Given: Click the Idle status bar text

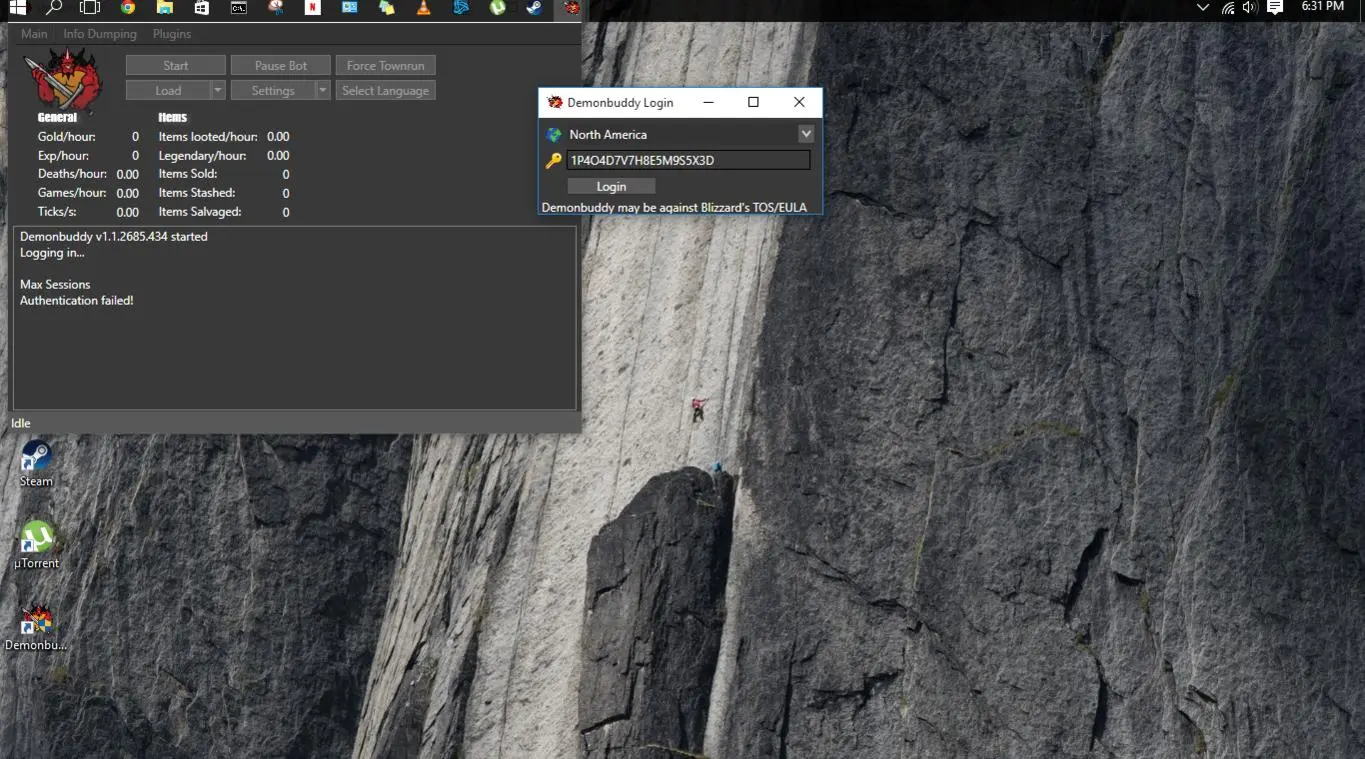Looking at the screenshot, I should (21, 423).
